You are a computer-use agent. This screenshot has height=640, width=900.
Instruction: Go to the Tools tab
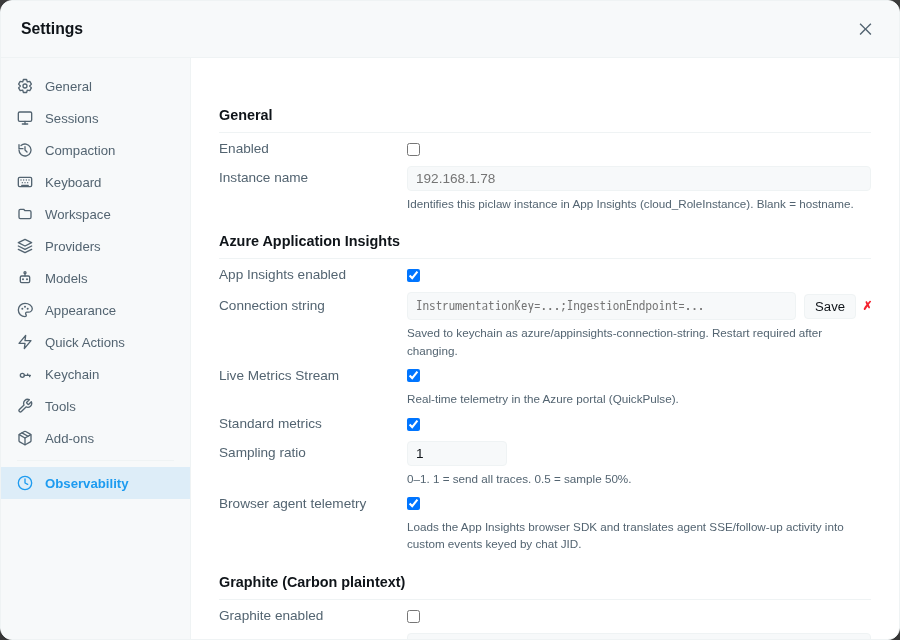[x=95, y=406]
